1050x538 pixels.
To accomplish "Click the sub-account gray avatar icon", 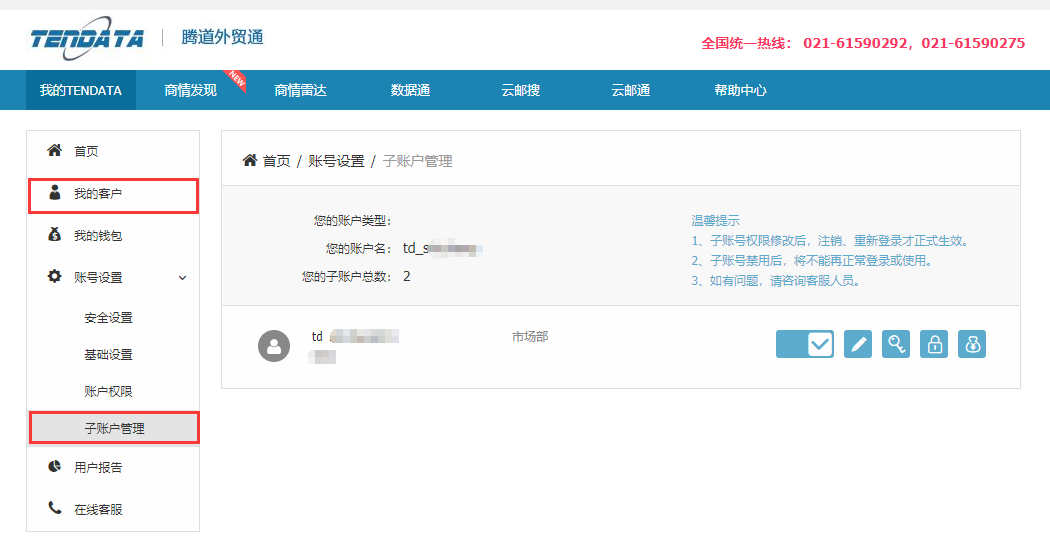I will pos(274,345).
